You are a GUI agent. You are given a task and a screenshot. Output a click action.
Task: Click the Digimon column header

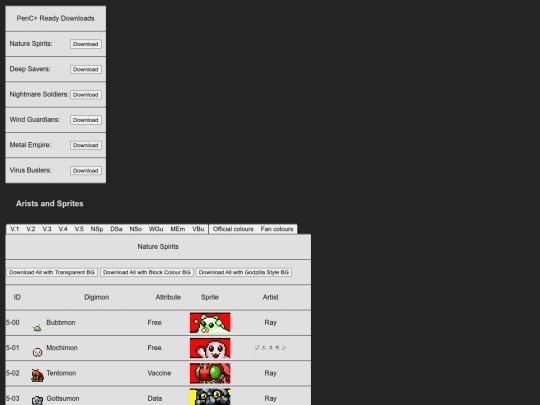click(96, 297)
